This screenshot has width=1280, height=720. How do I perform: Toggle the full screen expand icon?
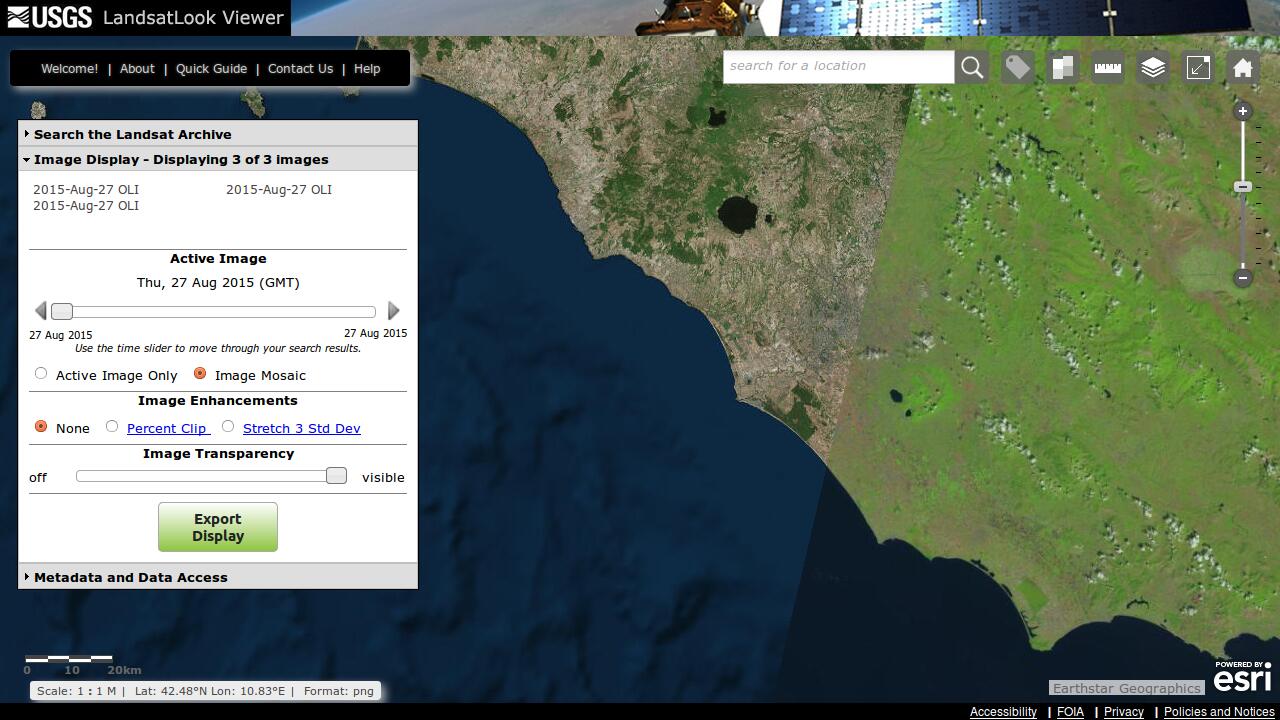click(1198, 67)
